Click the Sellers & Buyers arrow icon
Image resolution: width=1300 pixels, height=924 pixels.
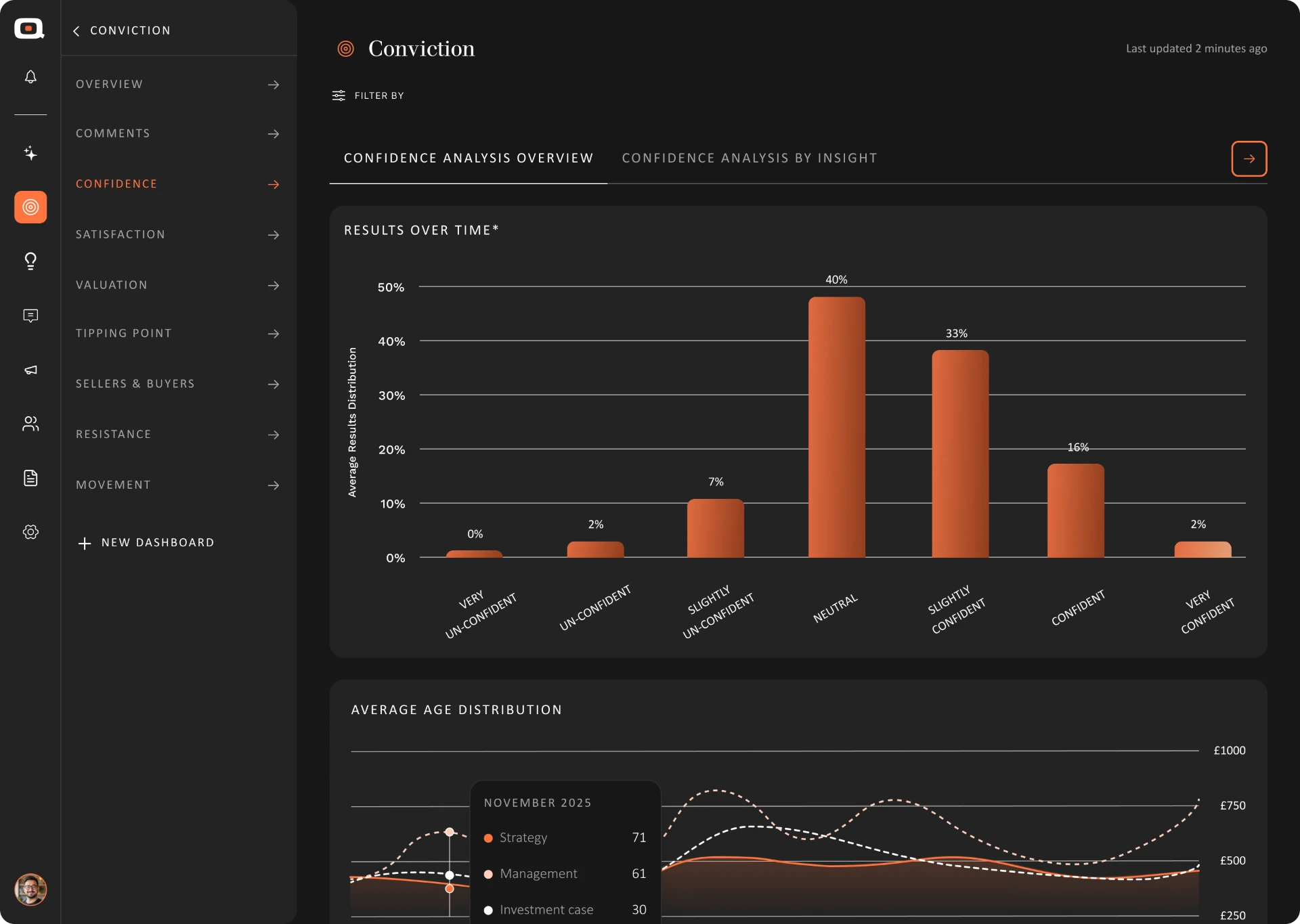[x=274, y=384]
